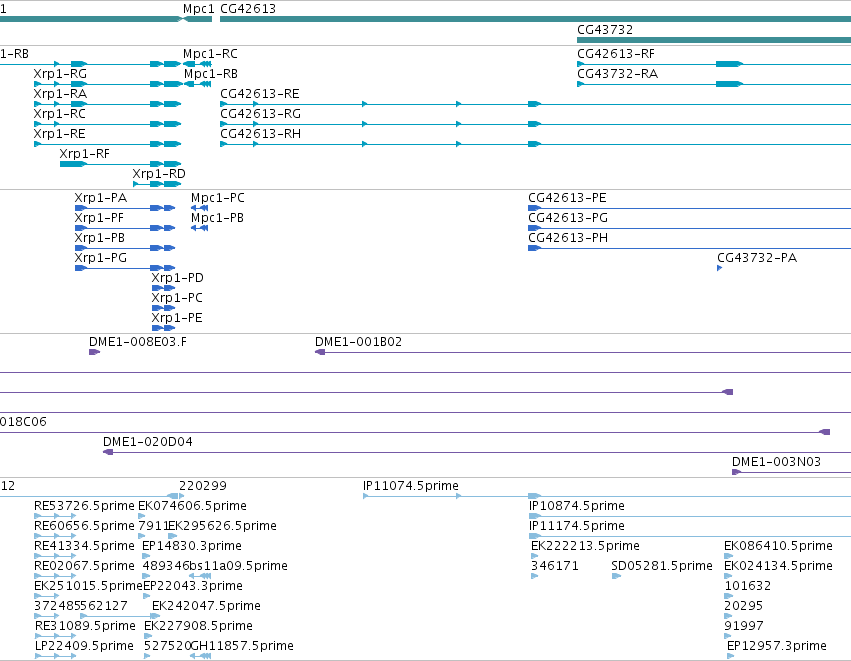The height and width of the screenshot is (661, 851).
Task: Open CG42613-PG protein feature
Action: click(568, 218)
